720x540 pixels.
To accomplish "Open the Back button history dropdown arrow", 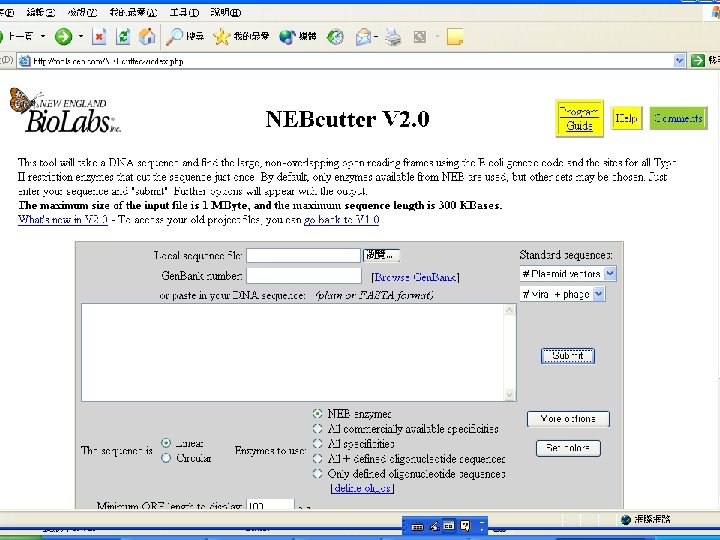I will (x=43, y=36).
